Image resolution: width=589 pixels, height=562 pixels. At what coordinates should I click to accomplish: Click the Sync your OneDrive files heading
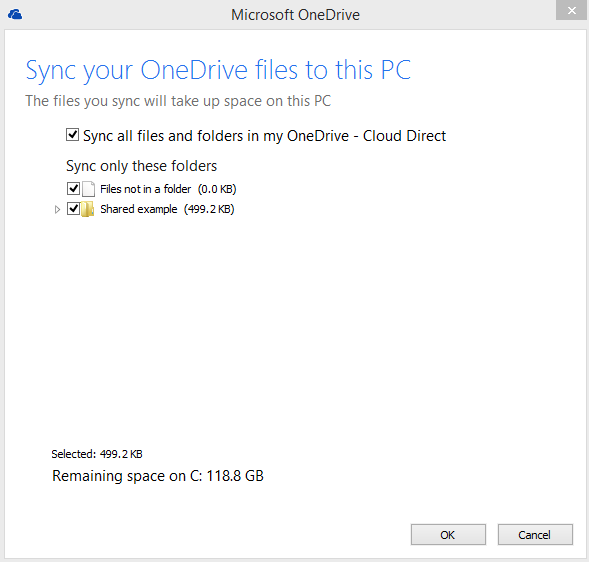(x=218, y=70)
